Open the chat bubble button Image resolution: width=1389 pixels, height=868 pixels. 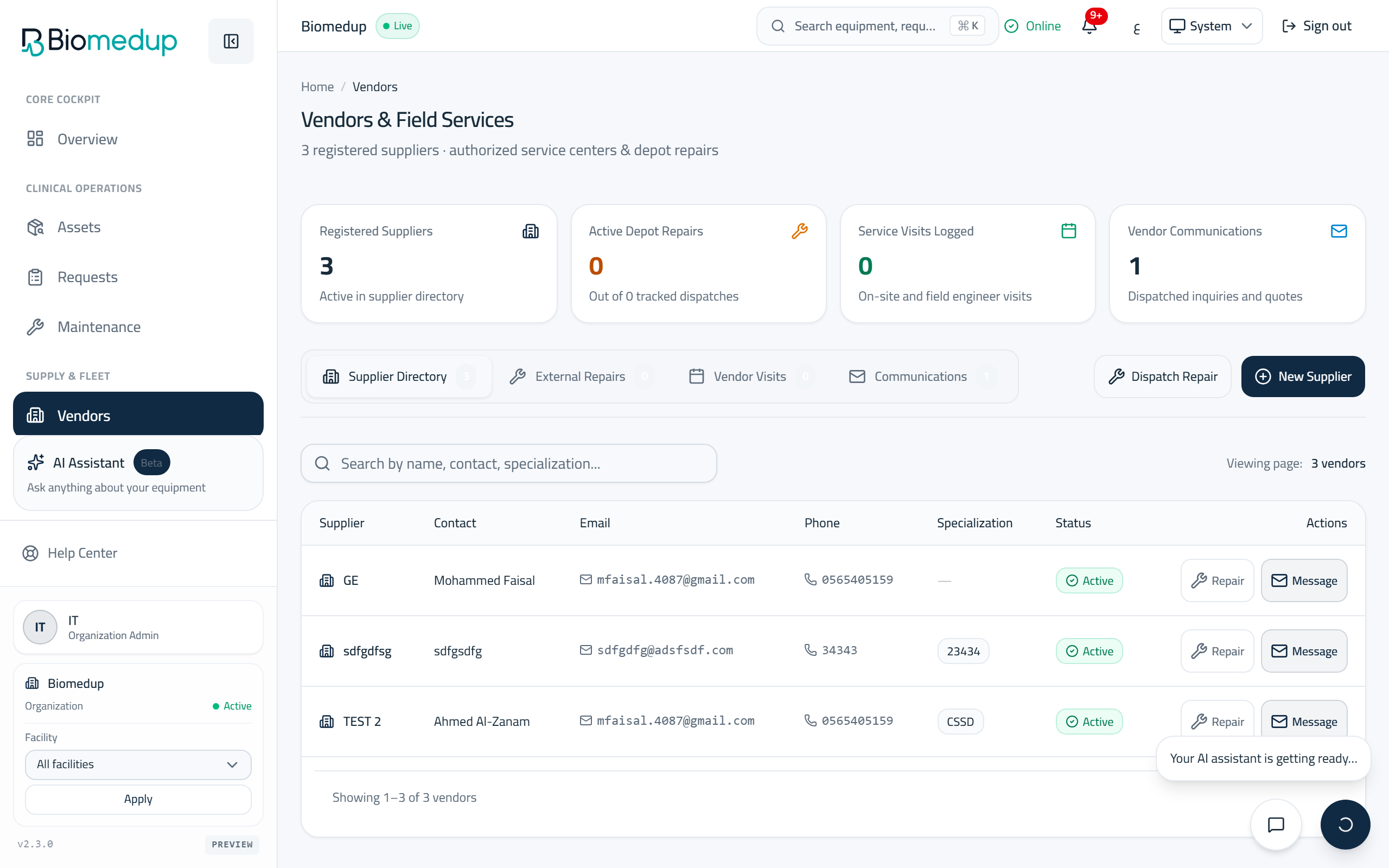coord(1276,825)
